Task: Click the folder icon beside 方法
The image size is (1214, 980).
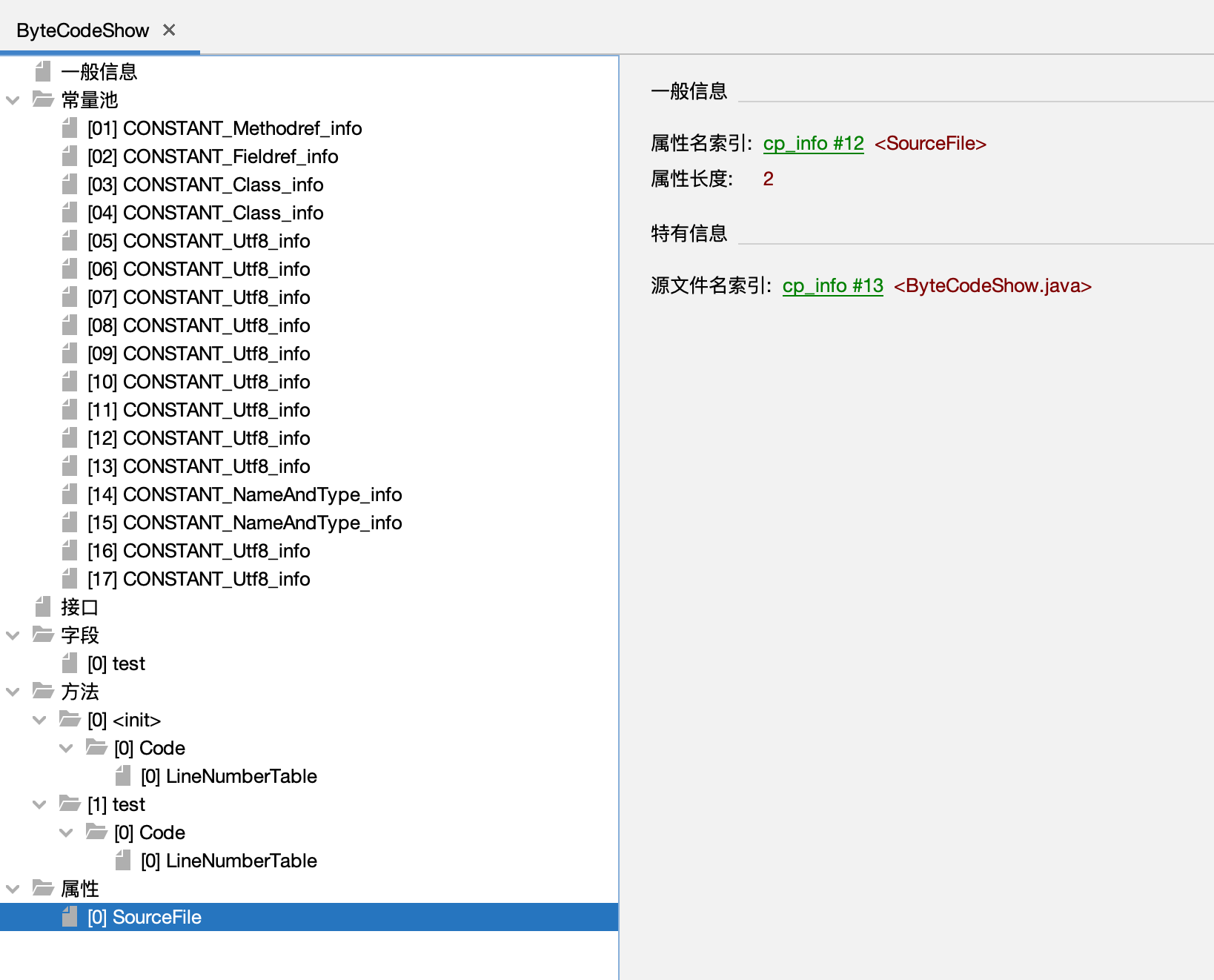Action: point(43,692)
